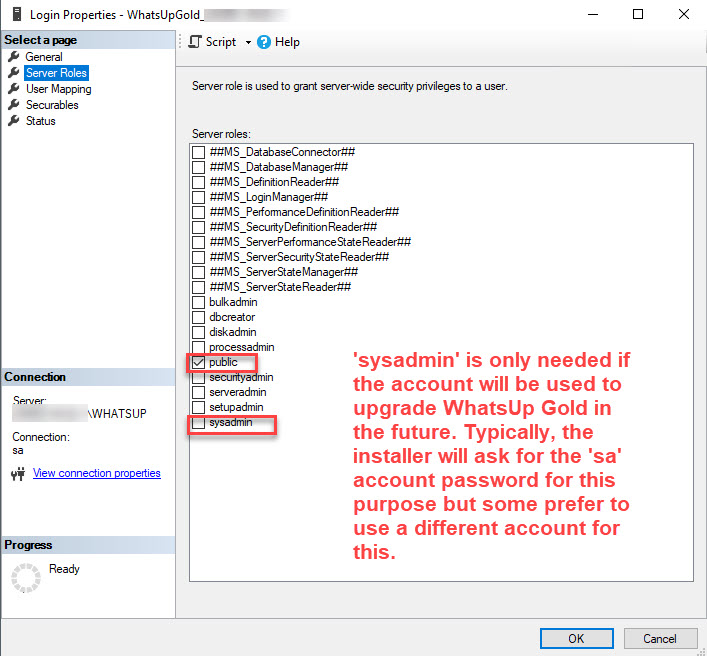Select the Server Roles page
707x656 pixels.
coord(56,73)
